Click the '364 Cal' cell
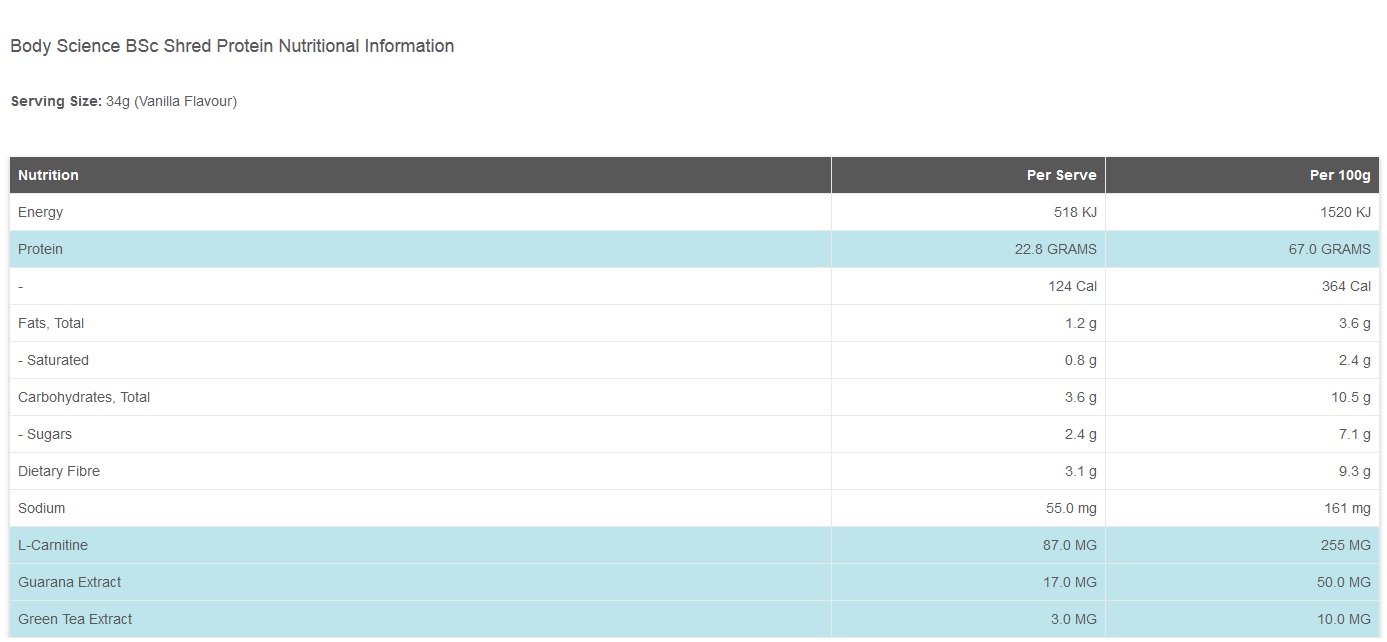This screenshot has height=642, width=1387. tap(1242, 286)
